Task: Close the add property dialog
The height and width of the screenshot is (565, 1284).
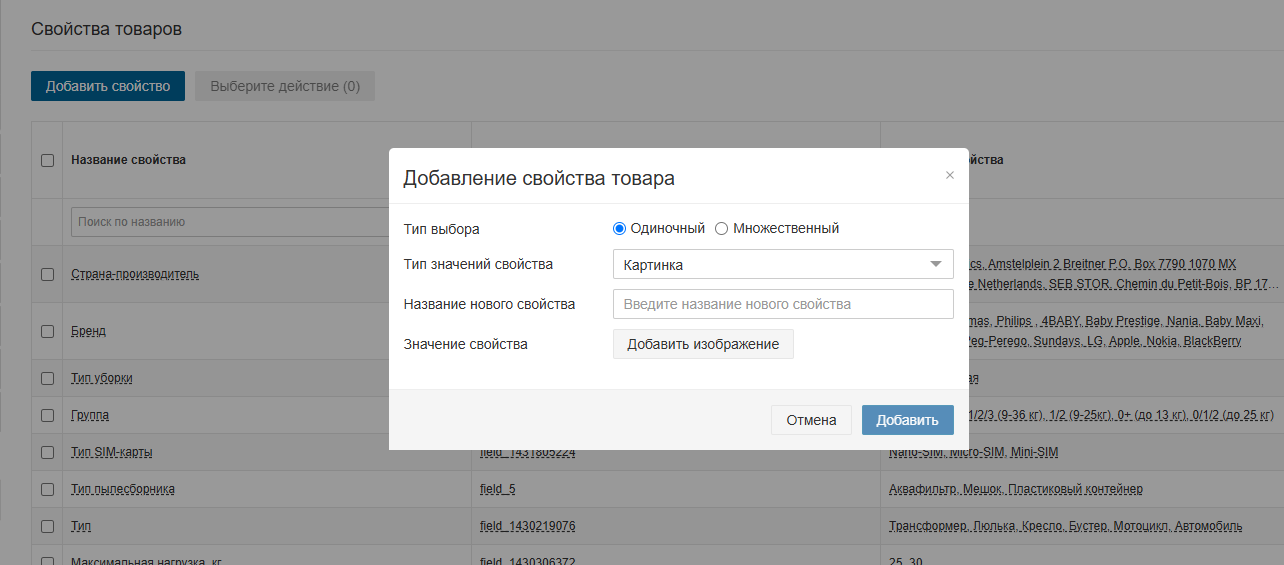Action: click(950, 175)
